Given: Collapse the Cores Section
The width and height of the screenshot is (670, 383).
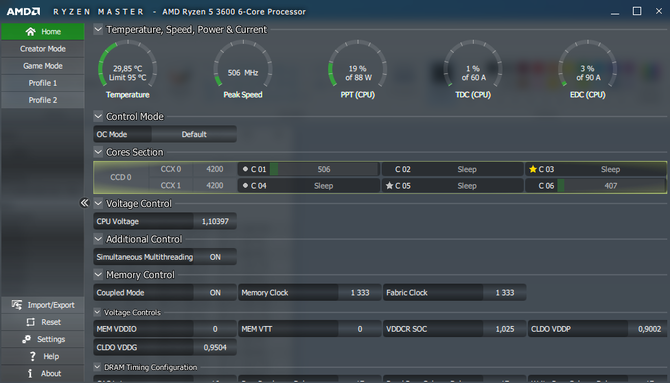Looking at the screenshot, I should [x=98, y=152].
